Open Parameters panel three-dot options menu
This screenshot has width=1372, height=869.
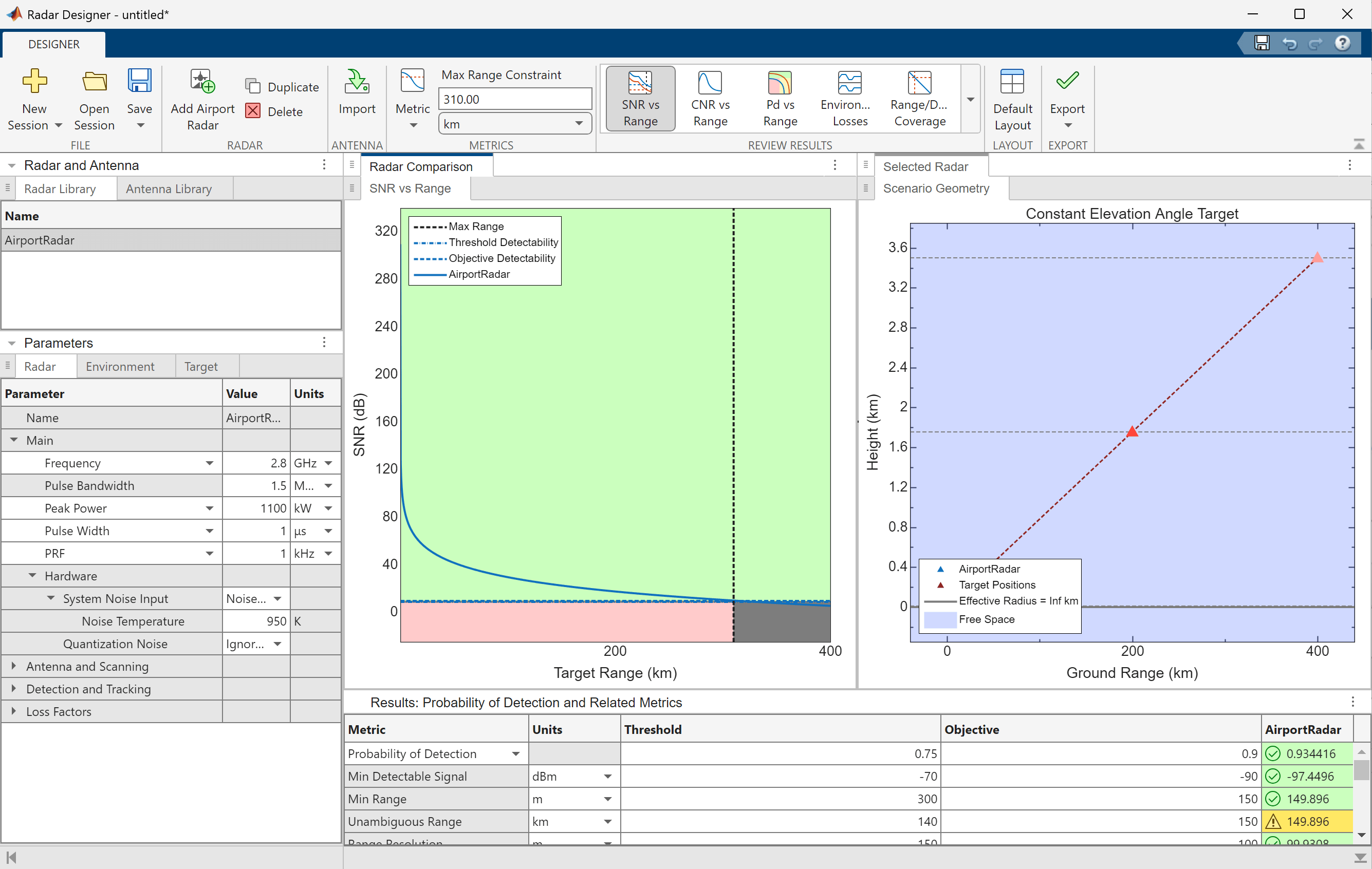tap(324, 342)
